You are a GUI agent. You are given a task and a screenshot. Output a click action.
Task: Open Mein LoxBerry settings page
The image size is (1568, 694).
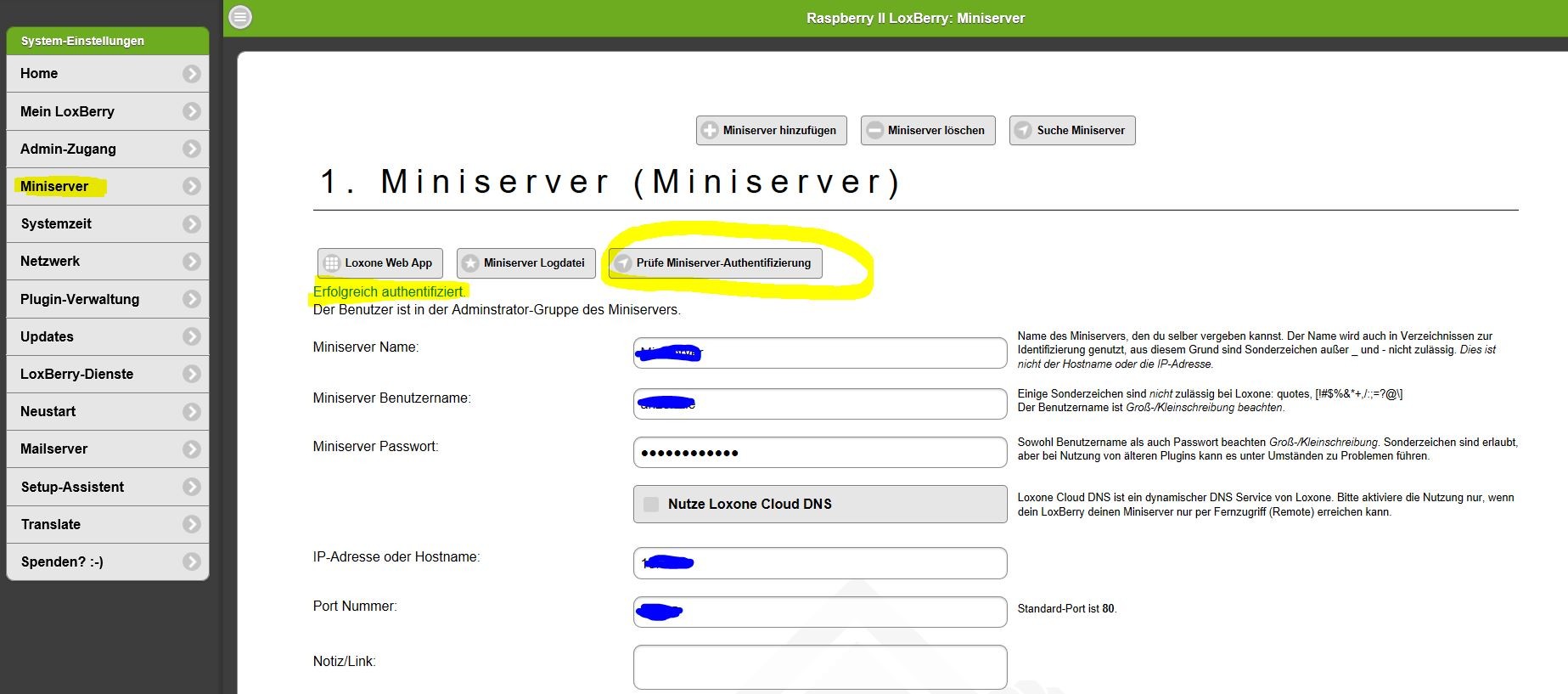click(108, 111)
